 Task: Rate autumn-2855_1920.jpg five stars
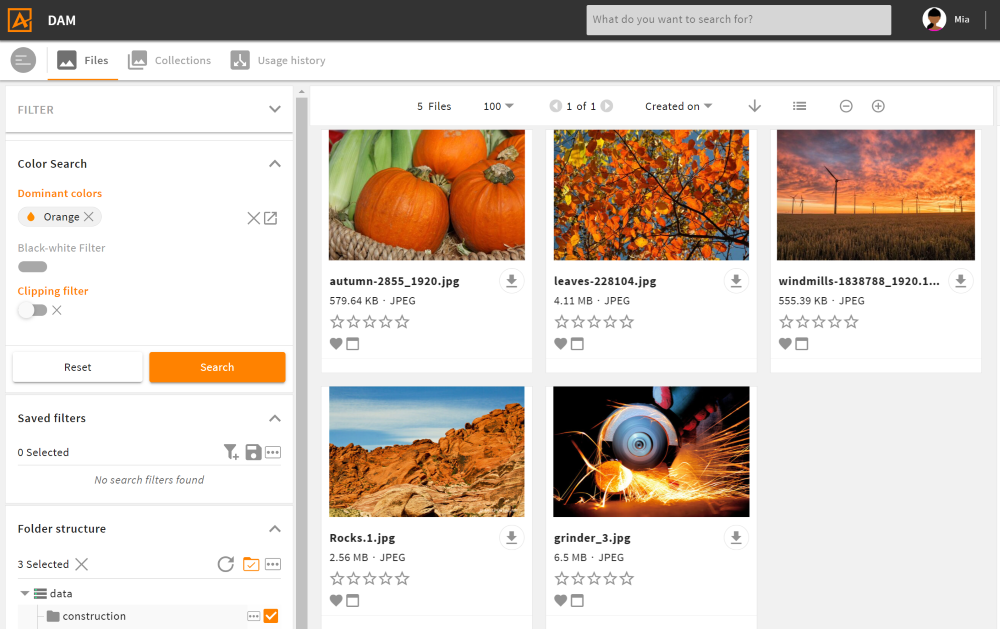(x=402, y=322)
